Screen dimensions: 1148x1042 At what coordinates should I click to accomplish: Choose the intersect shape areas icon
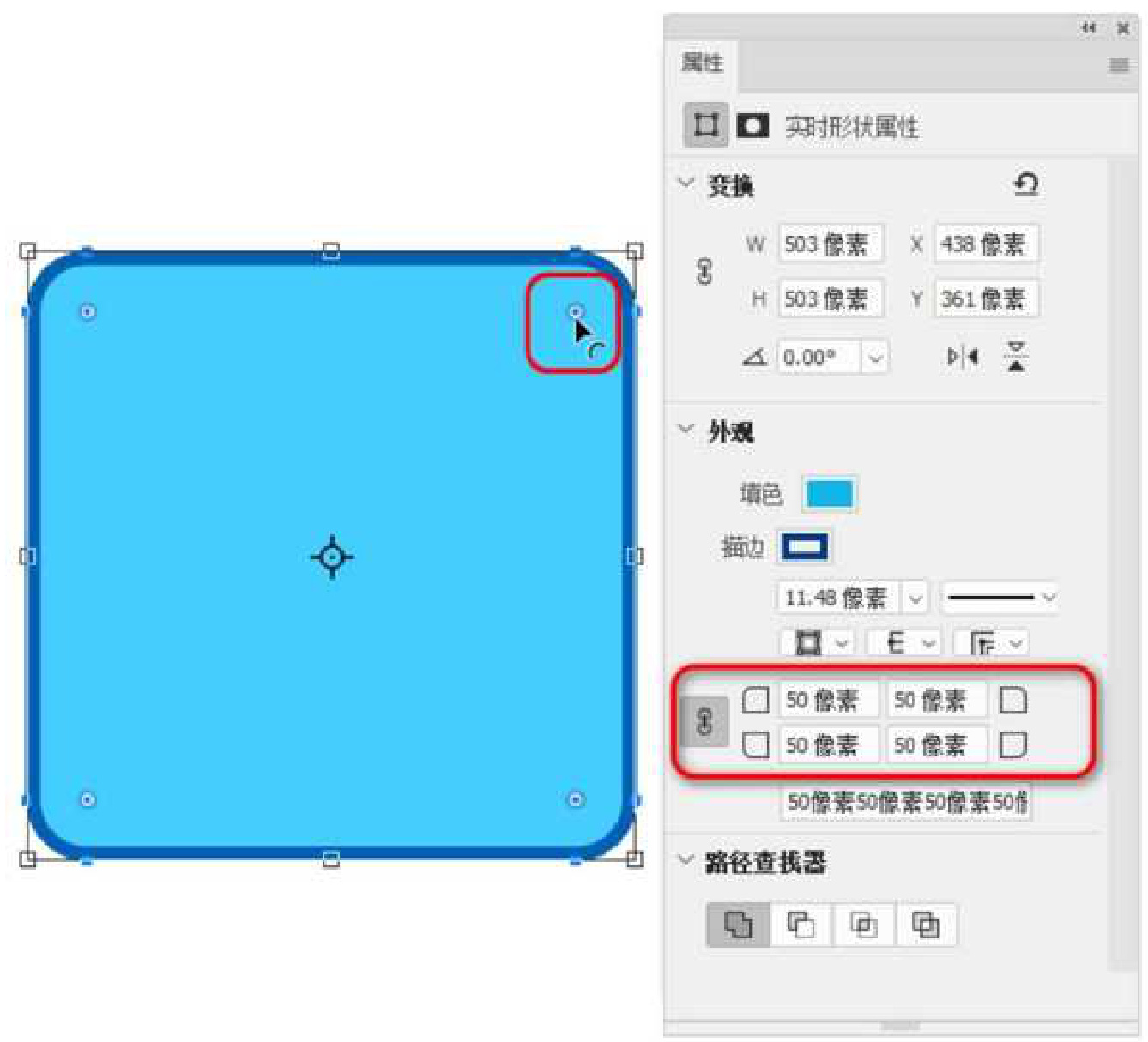(x=863, y=925)
